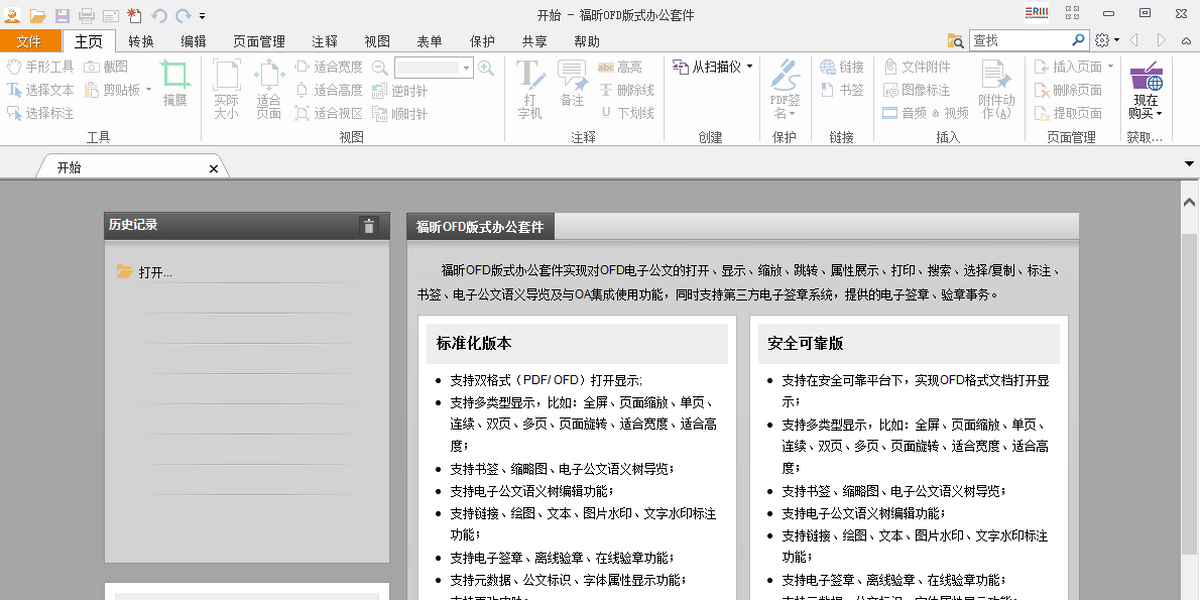Switch to the 视图 ribbon tab
The image size is (1200, 600).
[377, 41]
